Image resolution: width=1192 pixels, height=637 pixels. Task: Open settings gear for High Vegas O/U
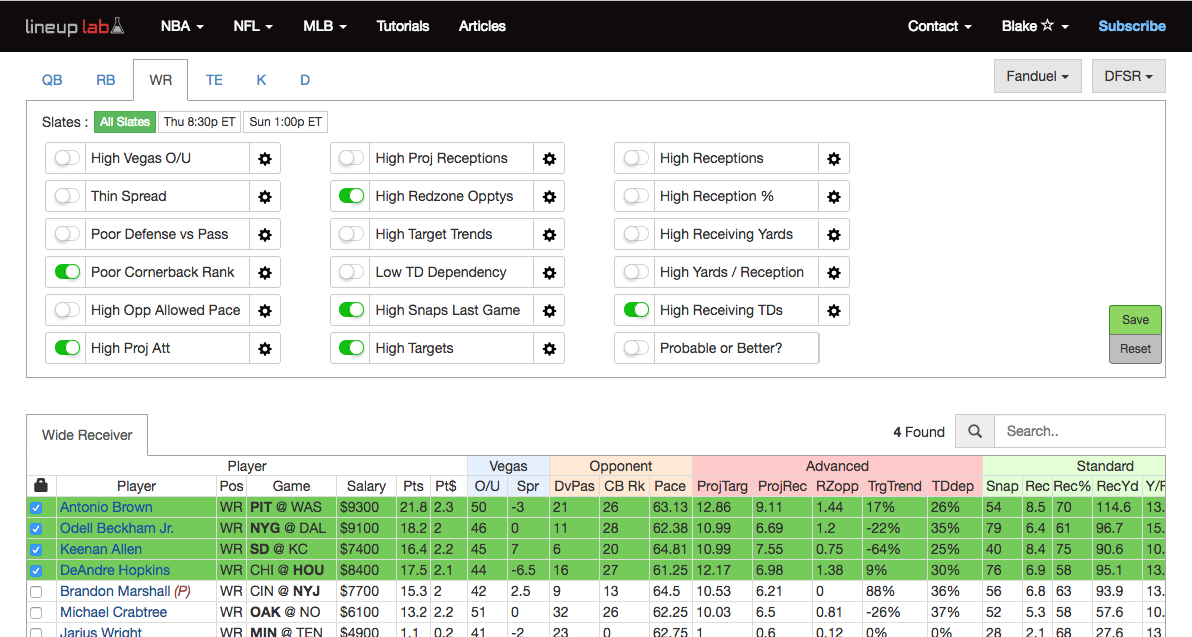click(x=265, y=159)
